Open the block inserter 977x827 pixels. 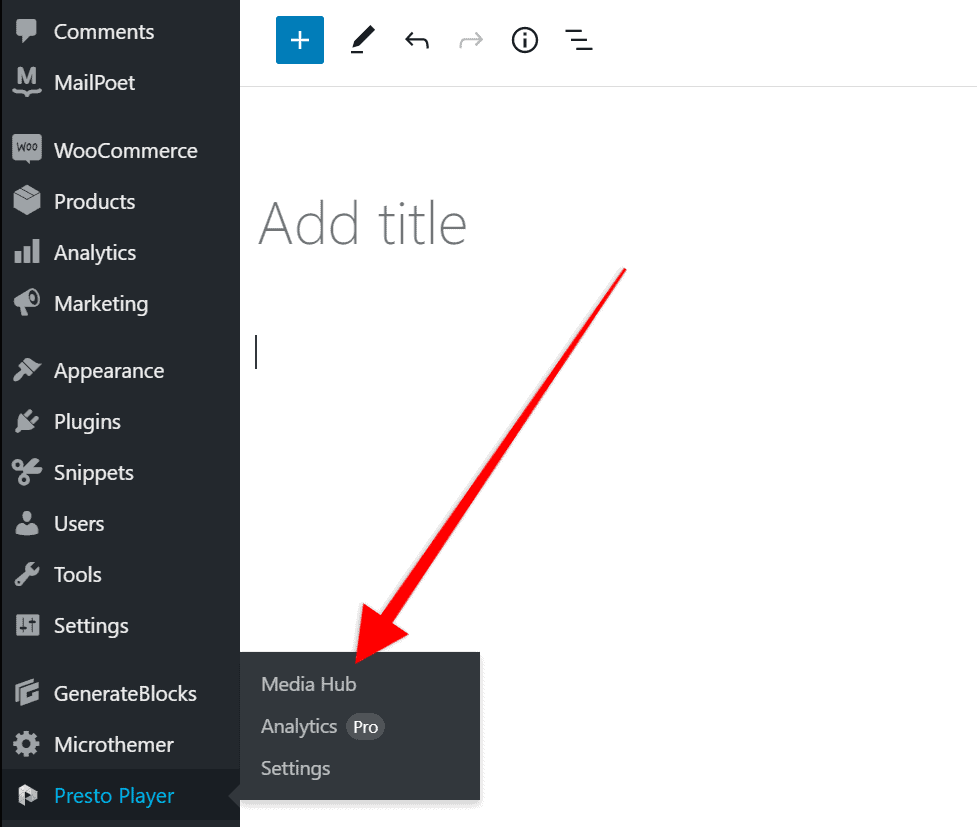[299, 40]
